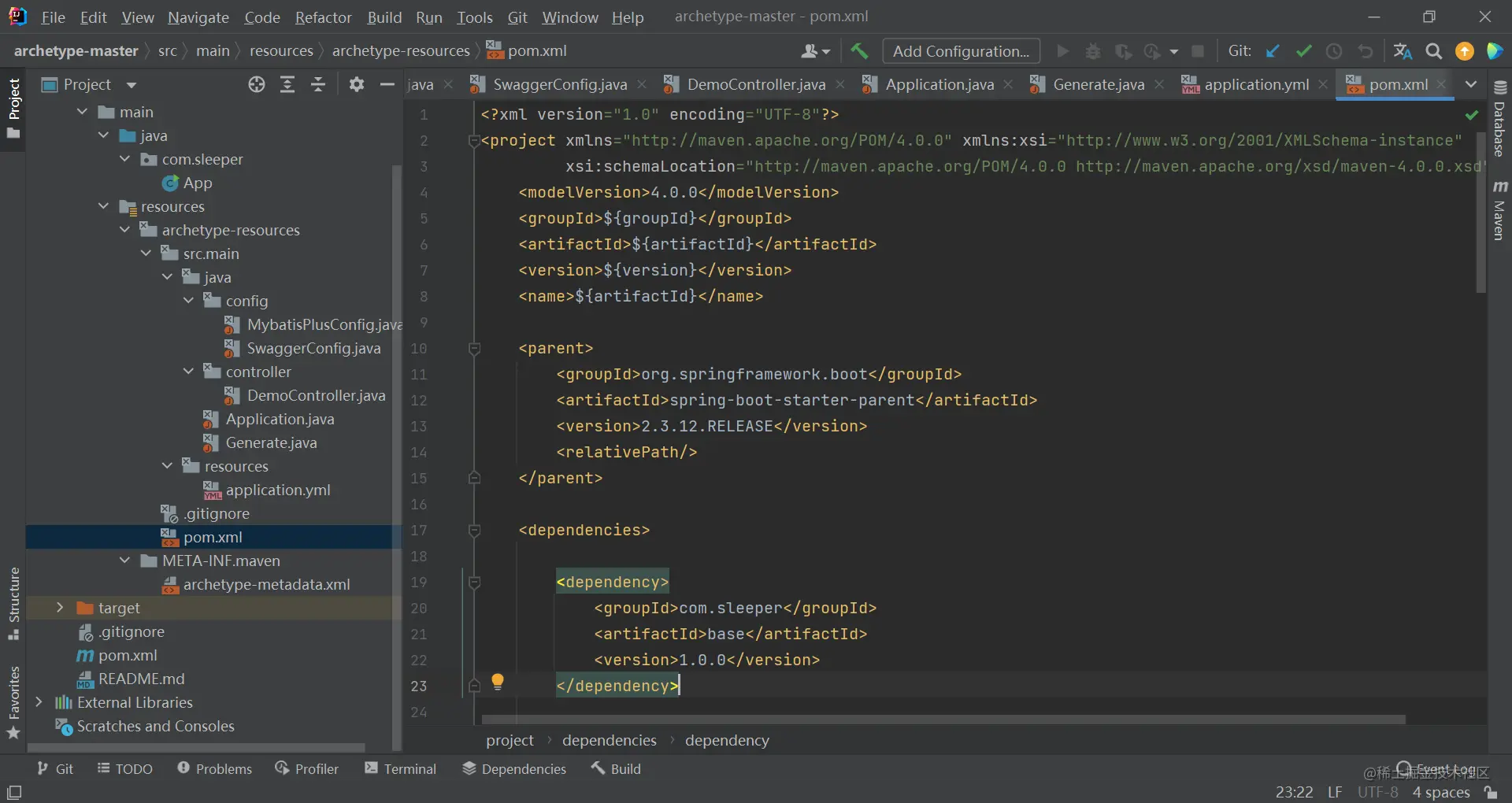
Task: Expand External Libraries node
Action: point(39,701)
